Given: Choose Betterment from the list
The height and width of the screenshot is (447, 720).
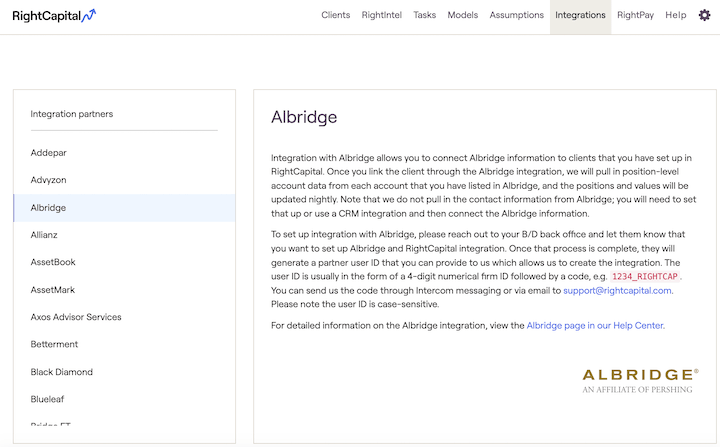Looking at the screenshot, I should (54, 344).
